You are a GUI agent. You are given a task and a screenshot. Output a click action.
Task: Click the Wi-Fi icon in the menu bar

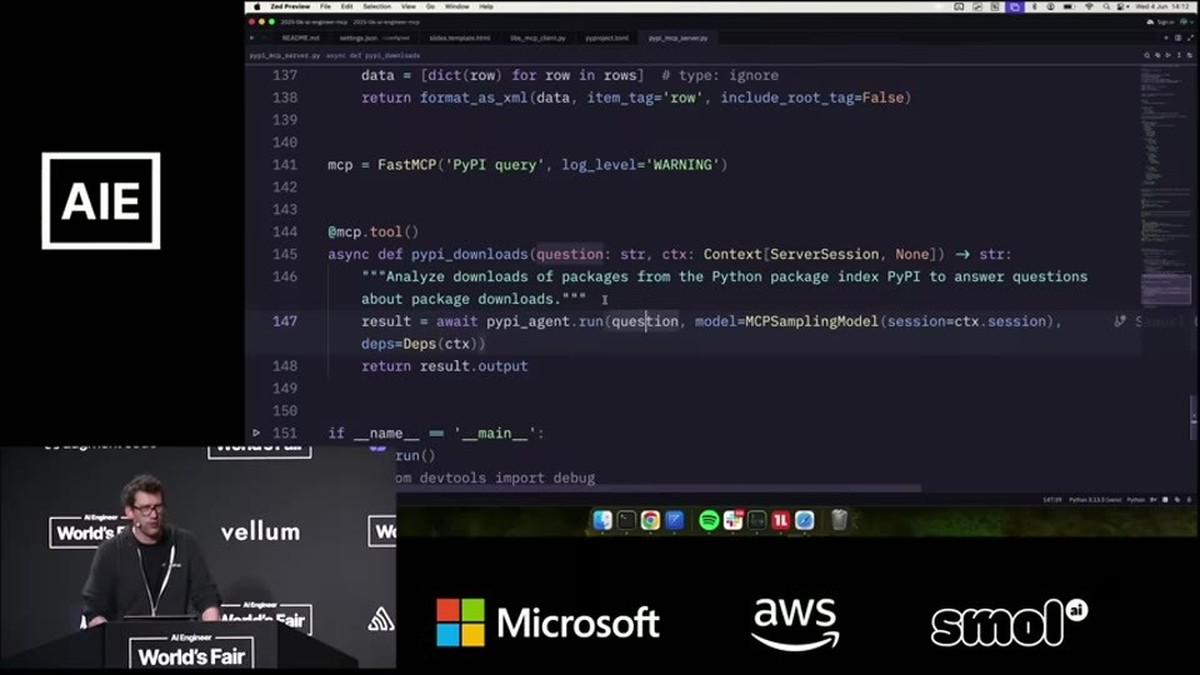click(1089, 6)
